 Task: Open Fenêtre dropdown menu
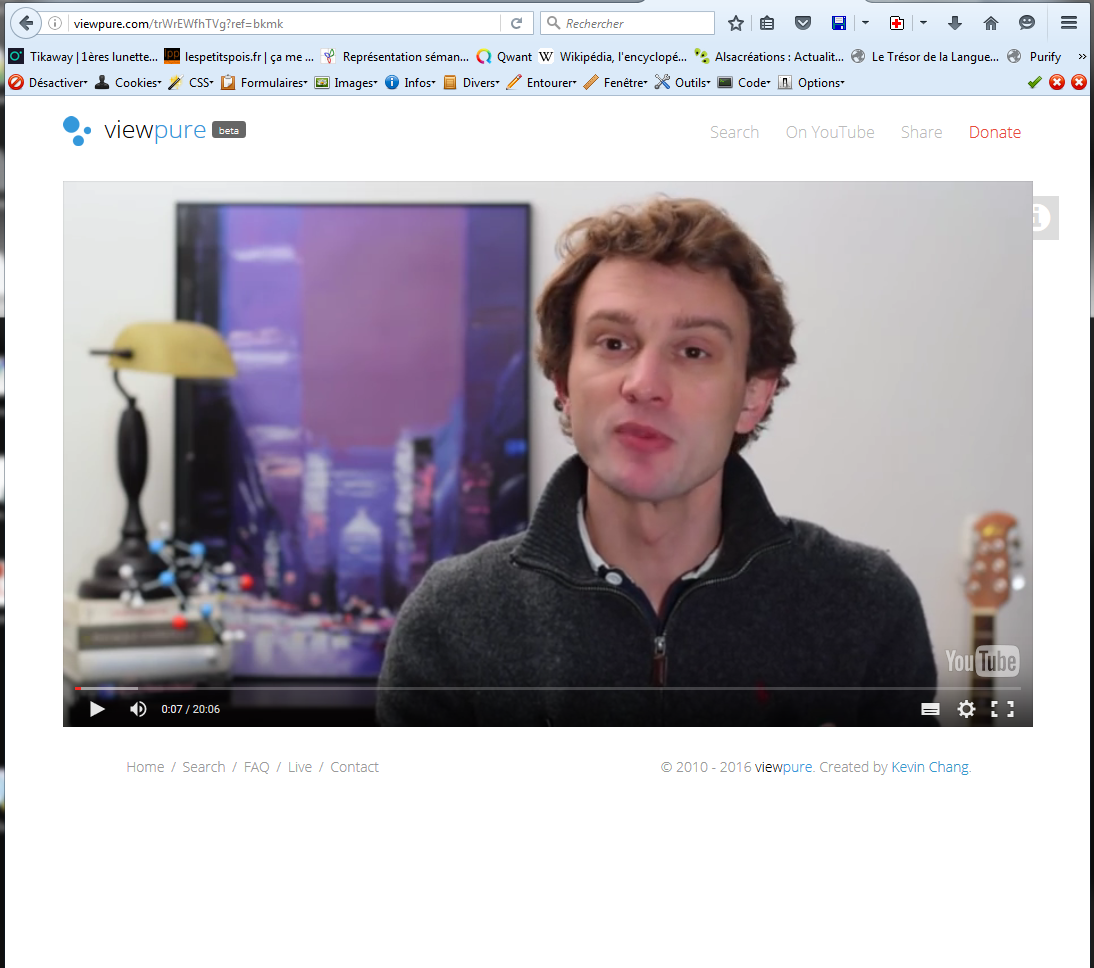(x=616, y=82)
